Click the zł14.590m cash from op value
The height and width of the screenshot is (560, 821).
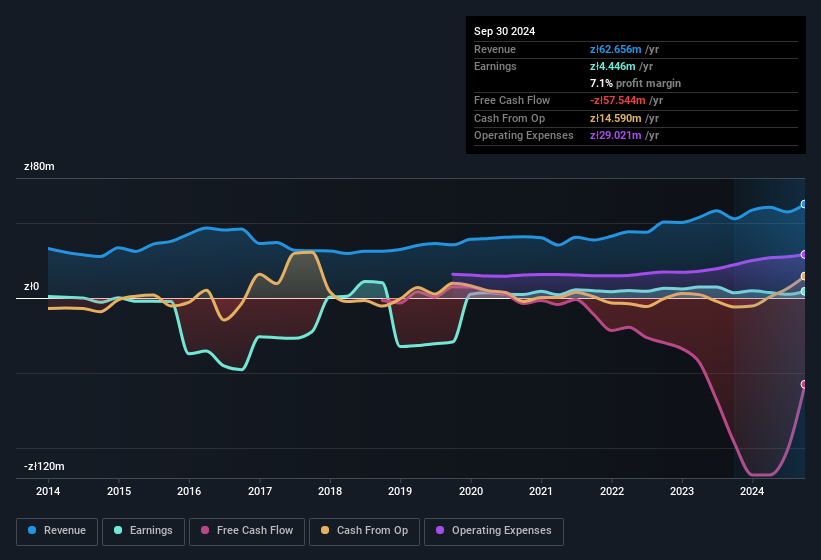pos(616,118)
